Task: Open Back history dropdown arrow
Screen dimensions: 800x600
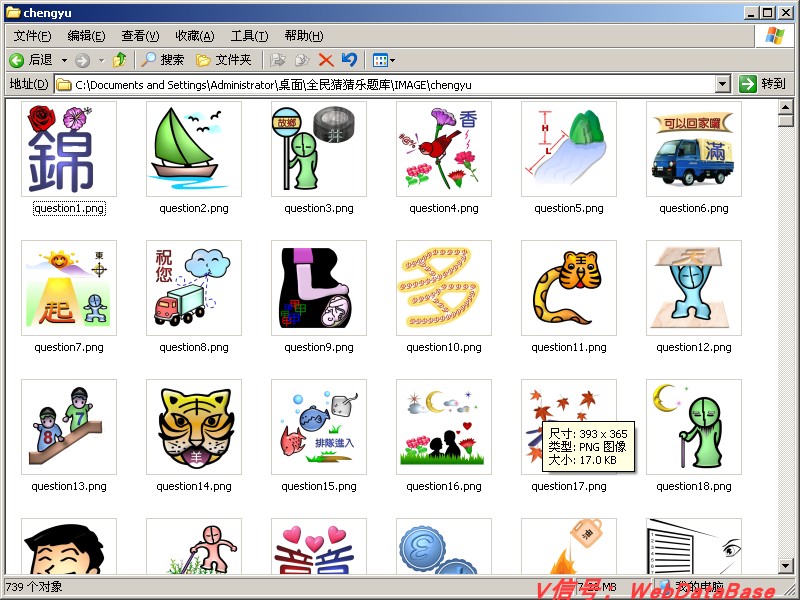Action: pyautogui.click(x=64, y=61)
